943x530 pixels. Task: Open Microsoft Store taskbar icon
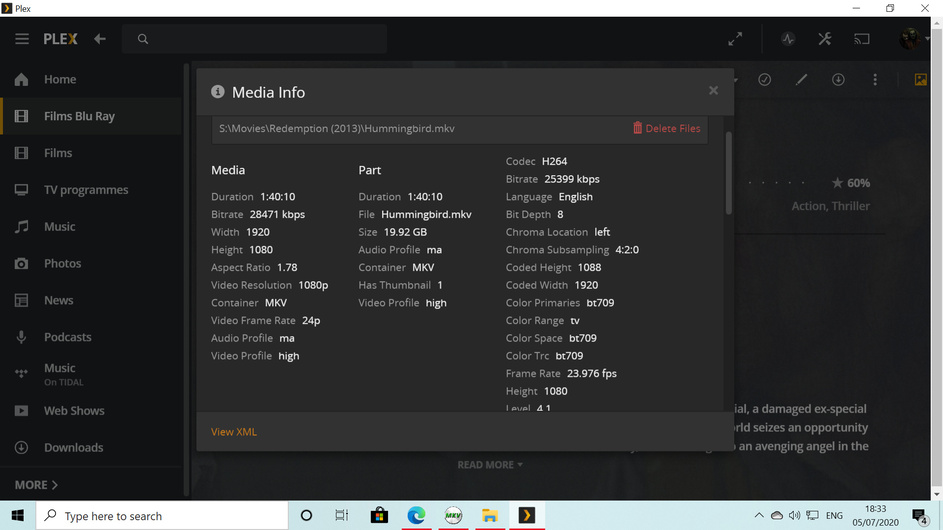point(379,516)
